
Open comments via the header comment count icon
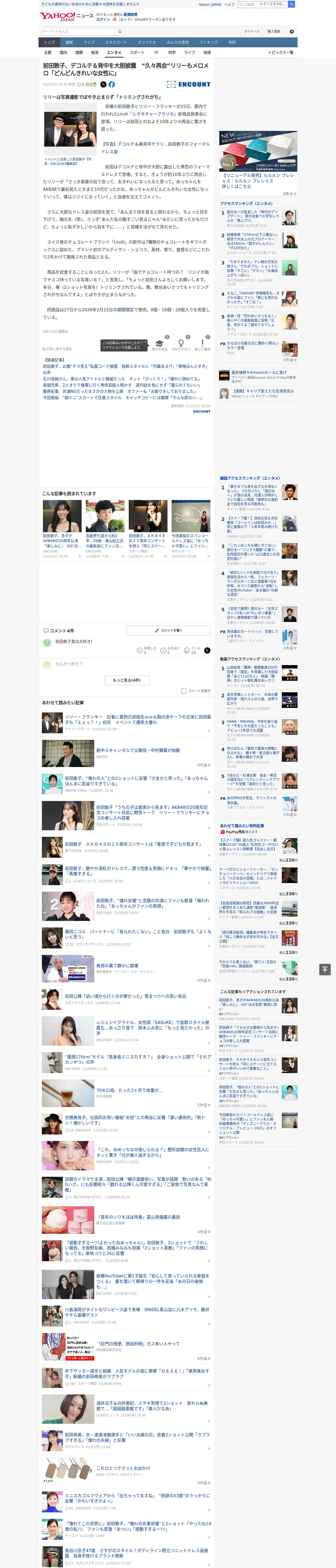tap(81, 85)
